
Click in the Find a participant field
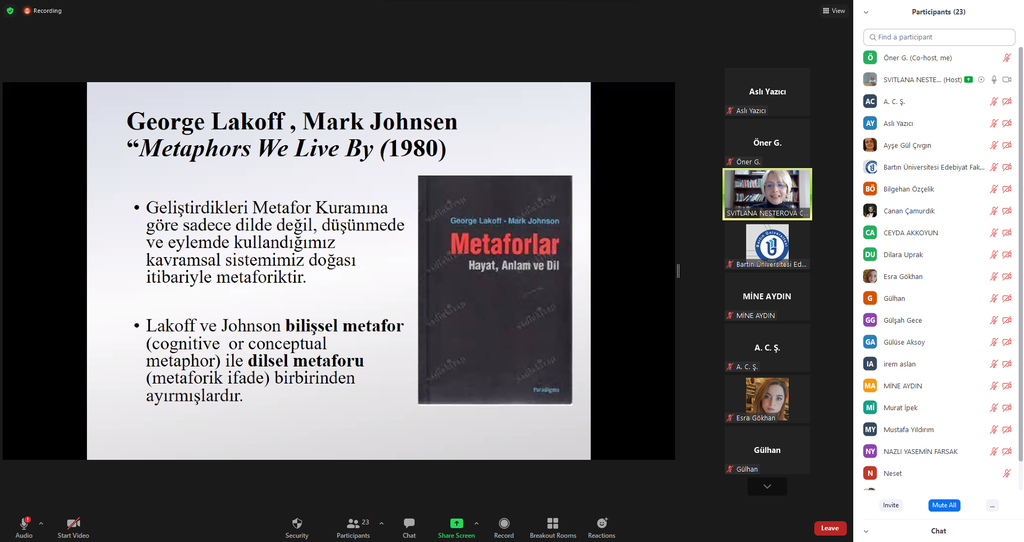(939, 37)
